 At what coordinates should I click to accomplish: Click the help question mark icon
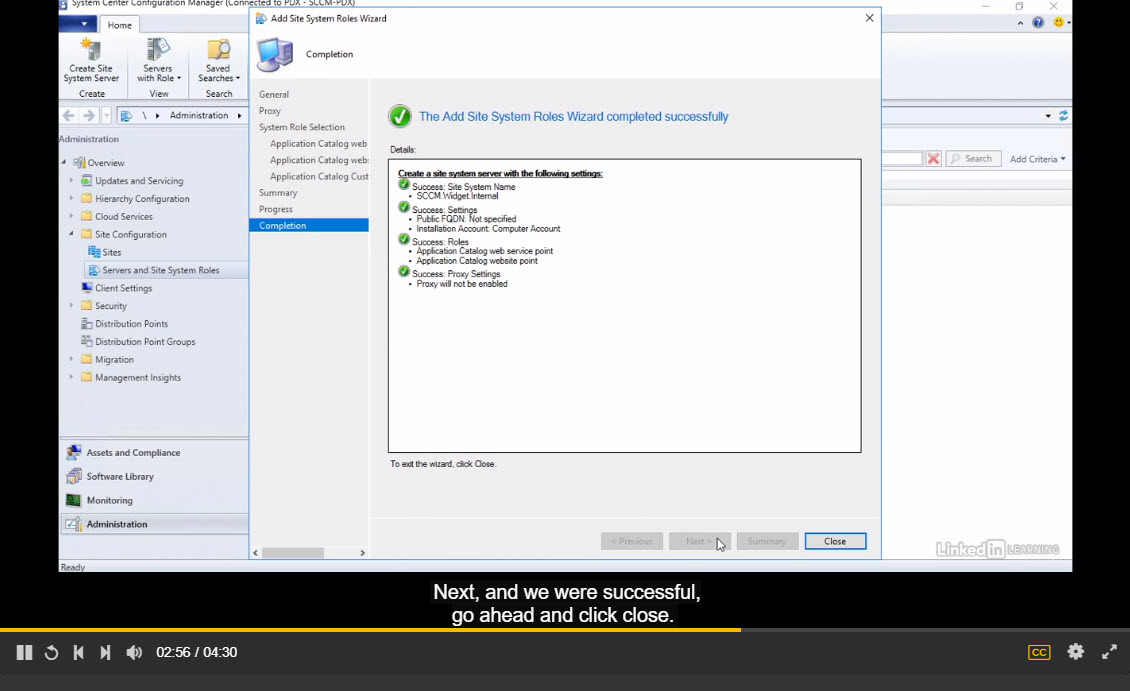(1038, 22)
